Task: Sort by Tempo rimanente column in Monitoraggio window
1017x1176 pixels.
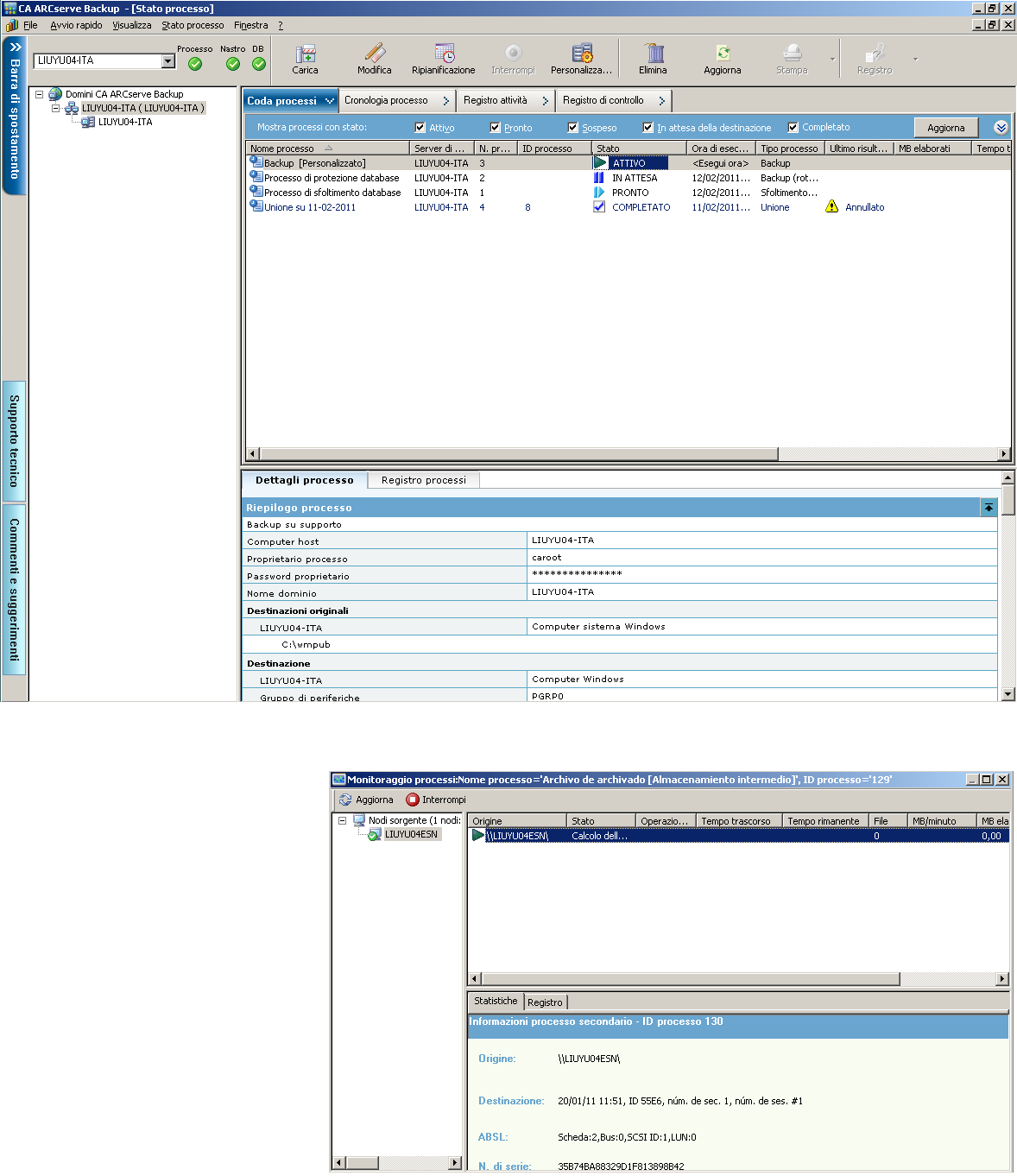Action: (824, 821)
